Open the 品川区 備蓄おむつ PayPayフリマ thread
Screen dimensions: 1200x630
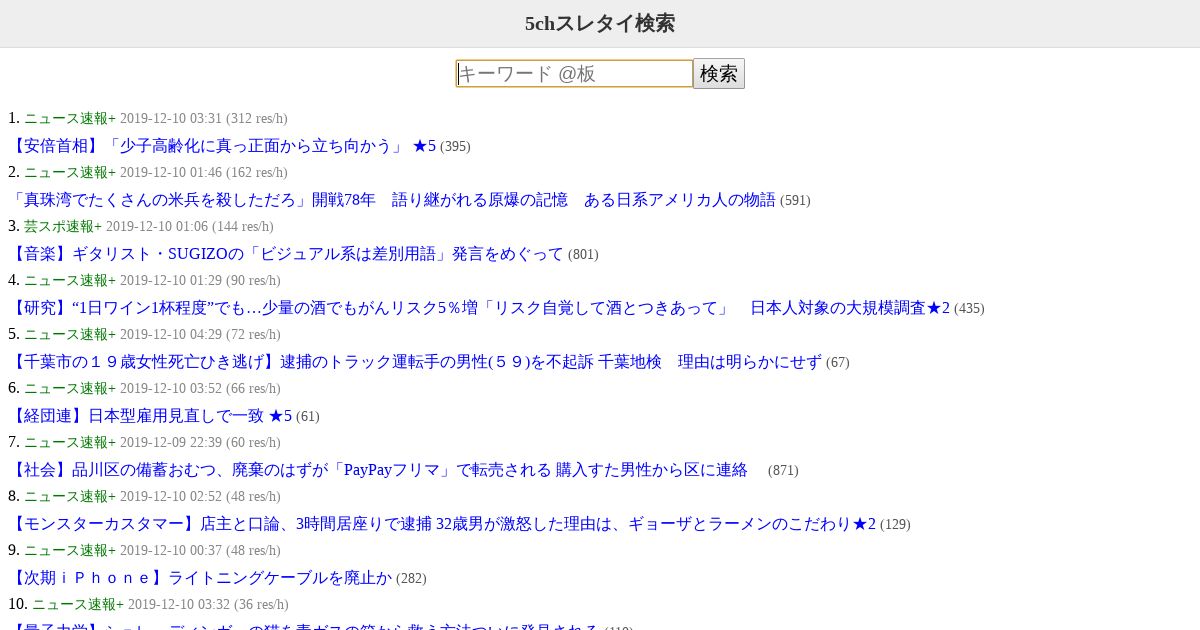tap(378, 470)
